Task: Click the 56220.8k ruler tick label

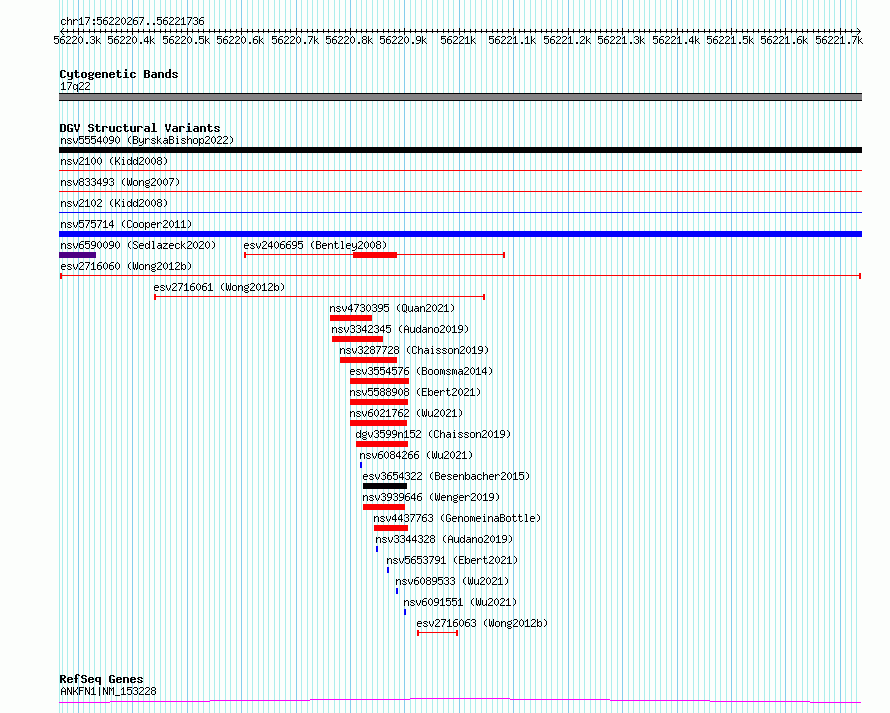Action: click(x=349, y=40)
